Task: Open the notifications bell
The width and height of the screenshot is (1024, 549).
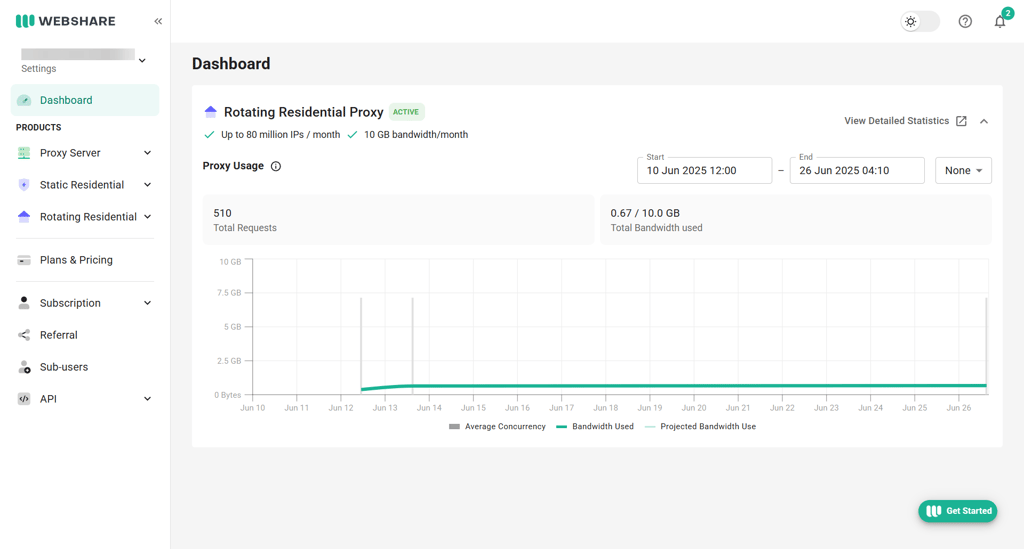Action: pos(1000,22)
